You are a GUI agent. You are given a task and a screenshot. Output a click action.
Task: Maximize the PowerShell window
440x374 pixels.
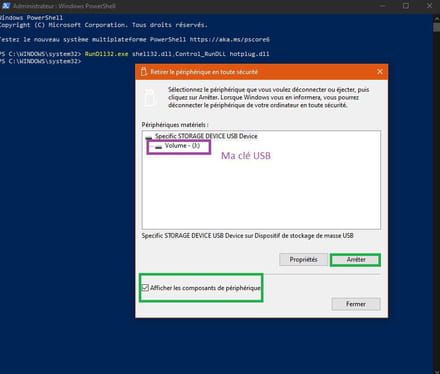click(406, 6)
